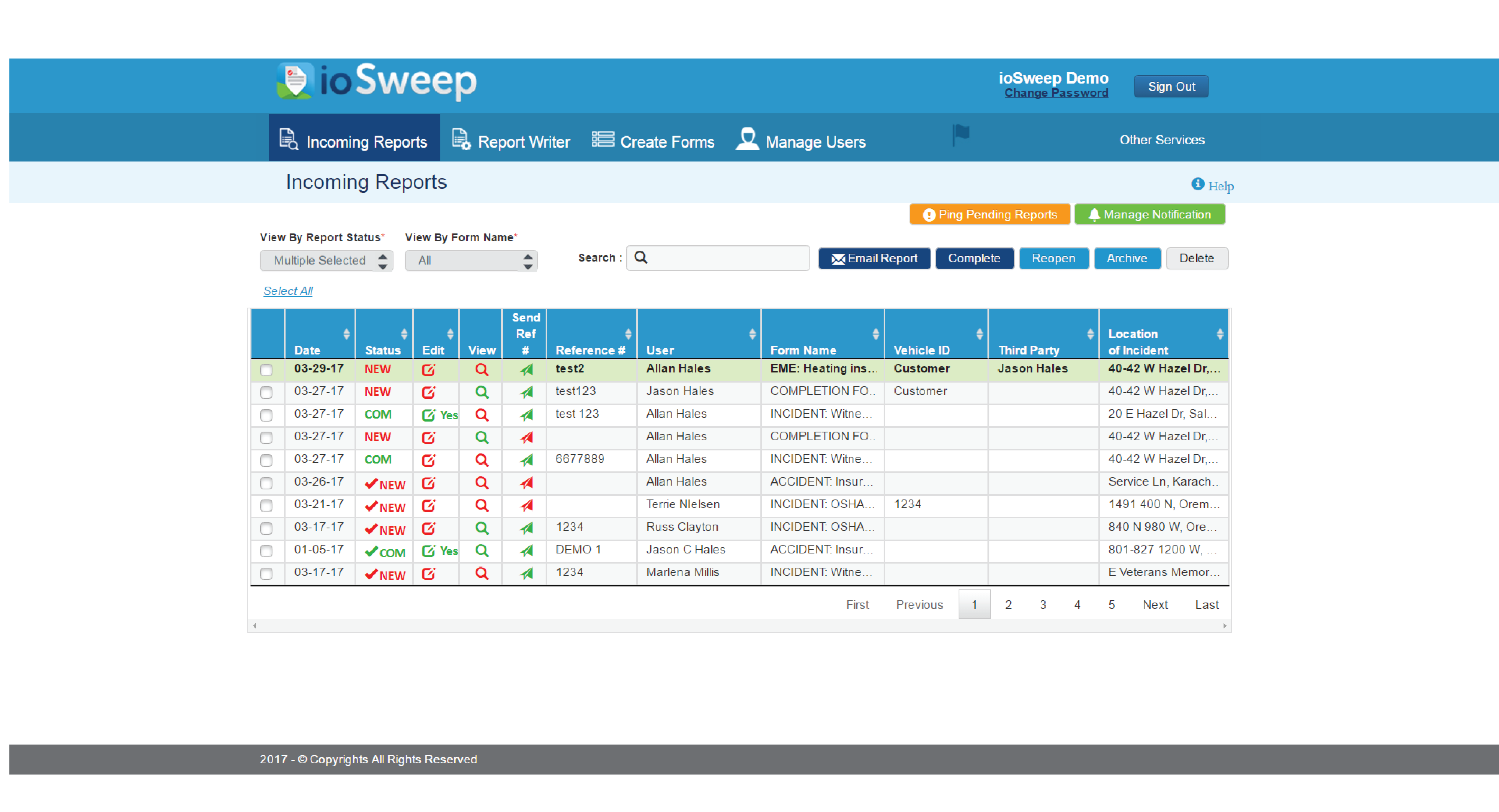Click send reference icon for 6677889 report
1499x812 pixels.
coord(526,460)
